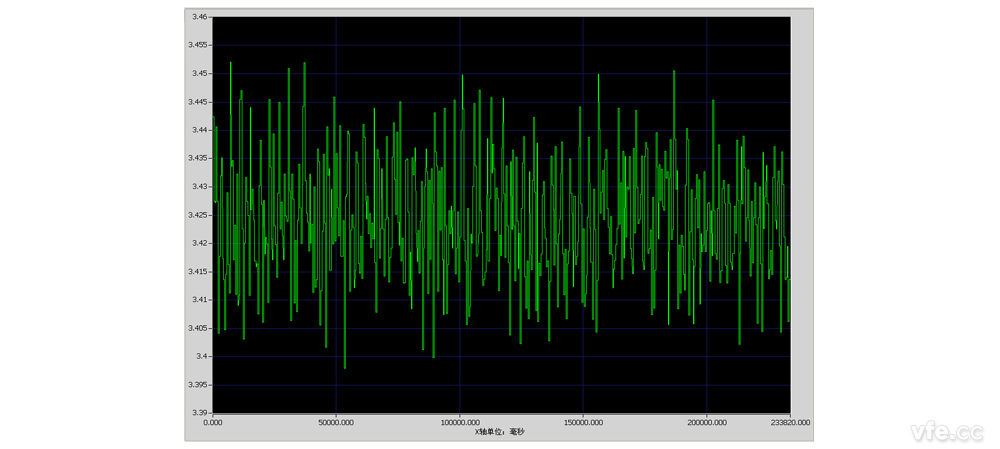Screen dimensions: 1000x449
Task: Select the 200000.000 x-axis tick label
Action: pos(706,423)
